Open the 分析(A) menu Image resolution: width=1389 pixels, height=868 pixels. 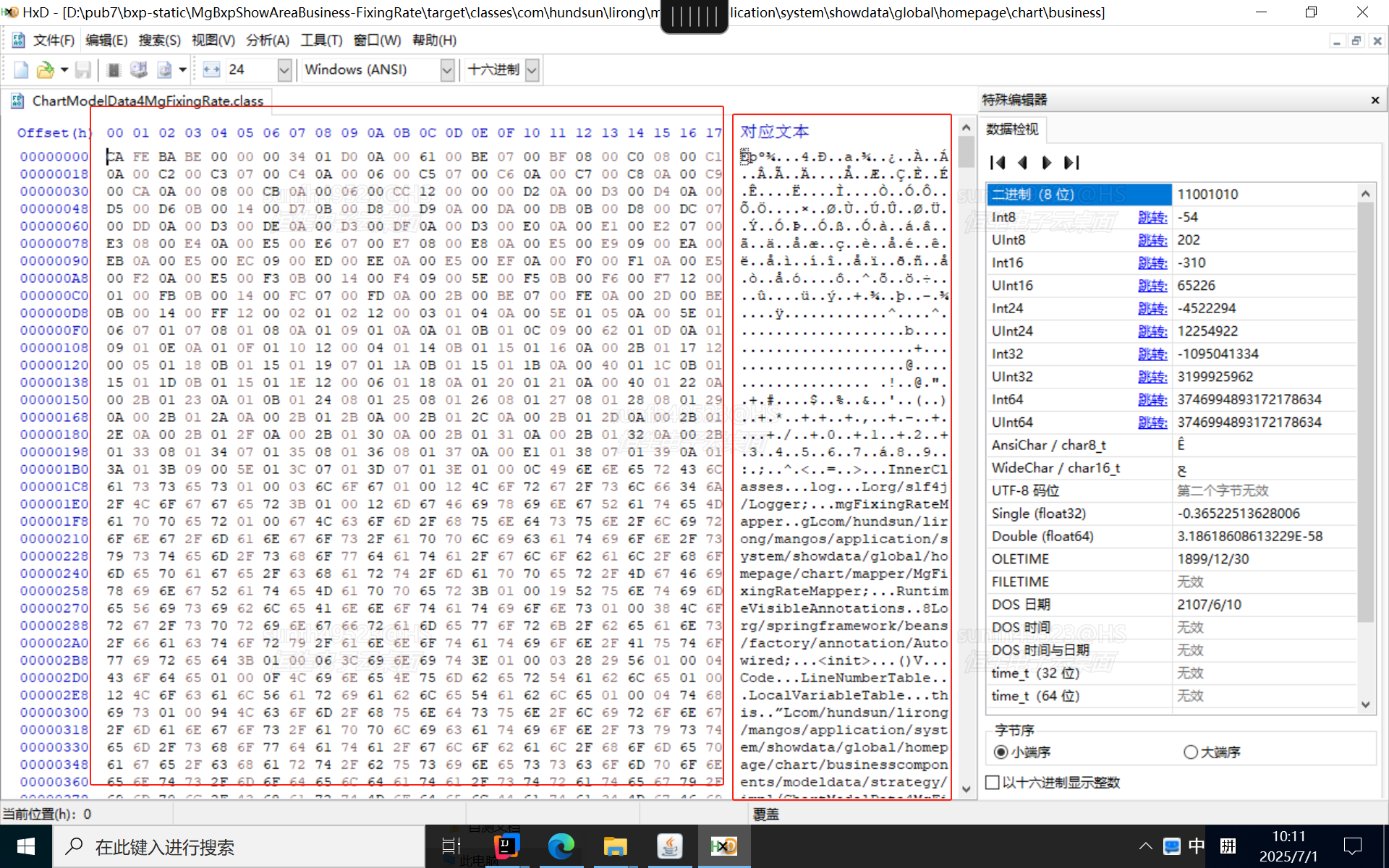pos(267,41)
